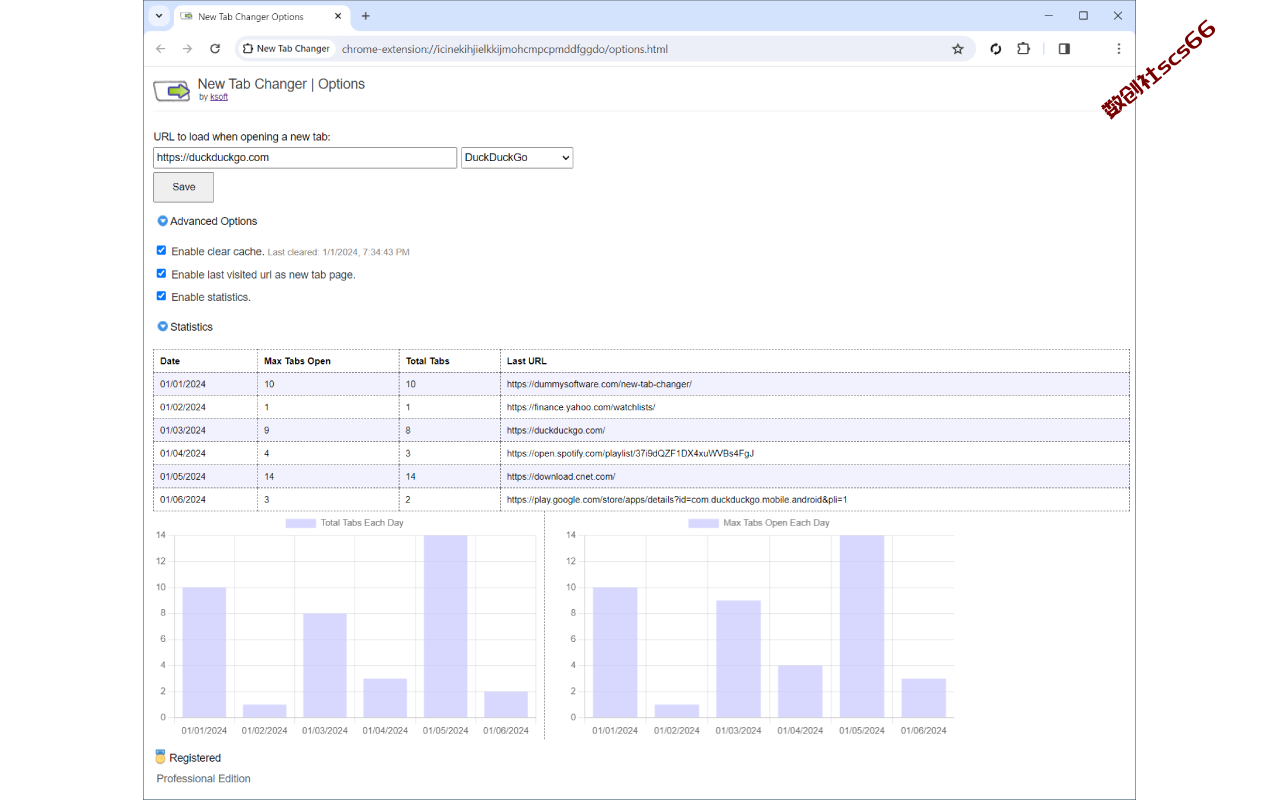The height and width of the screenshot is (800, 1280).
Task: Click the Date column header
Action: point(205,361)
